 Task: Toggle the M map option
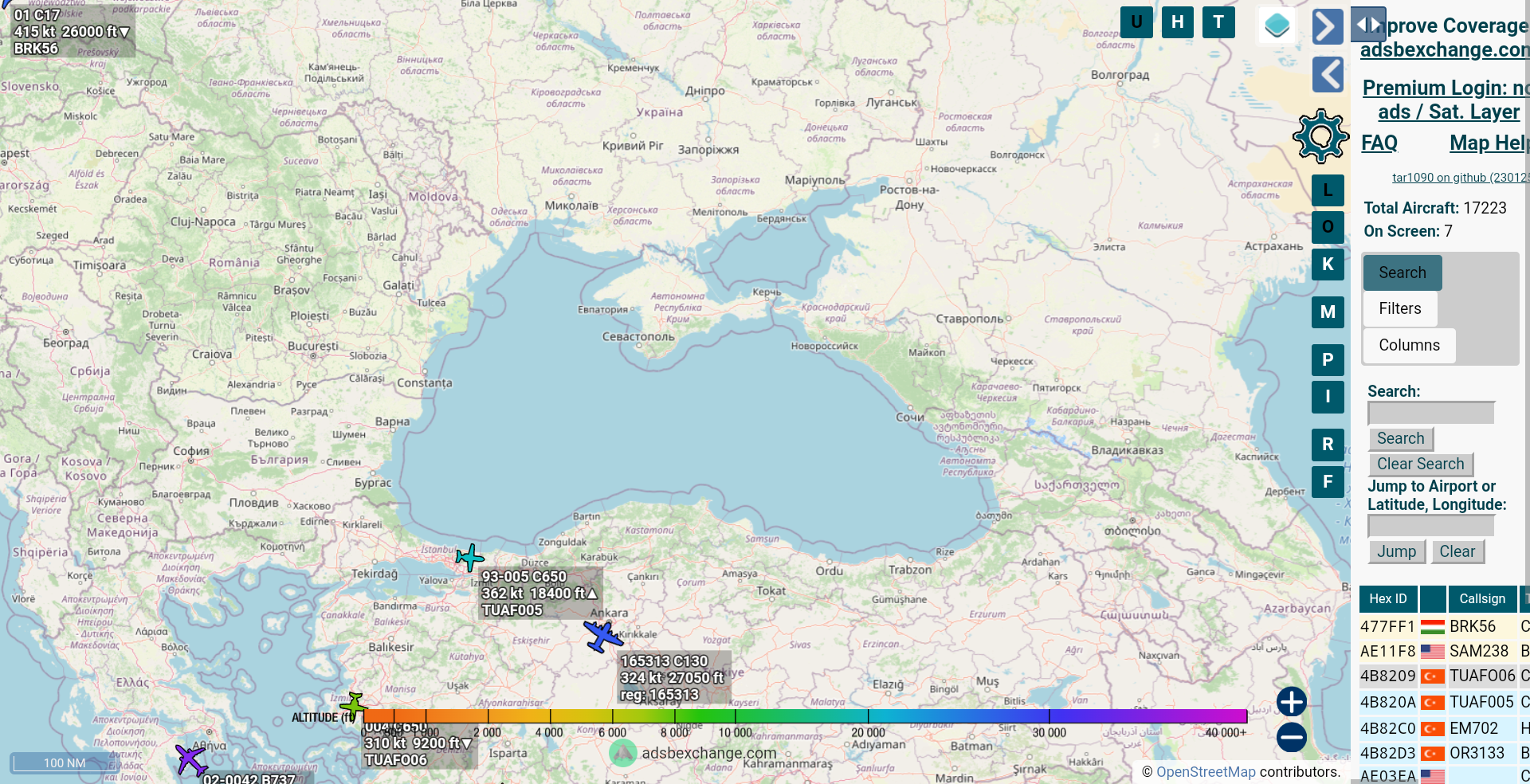point(1328,312)
